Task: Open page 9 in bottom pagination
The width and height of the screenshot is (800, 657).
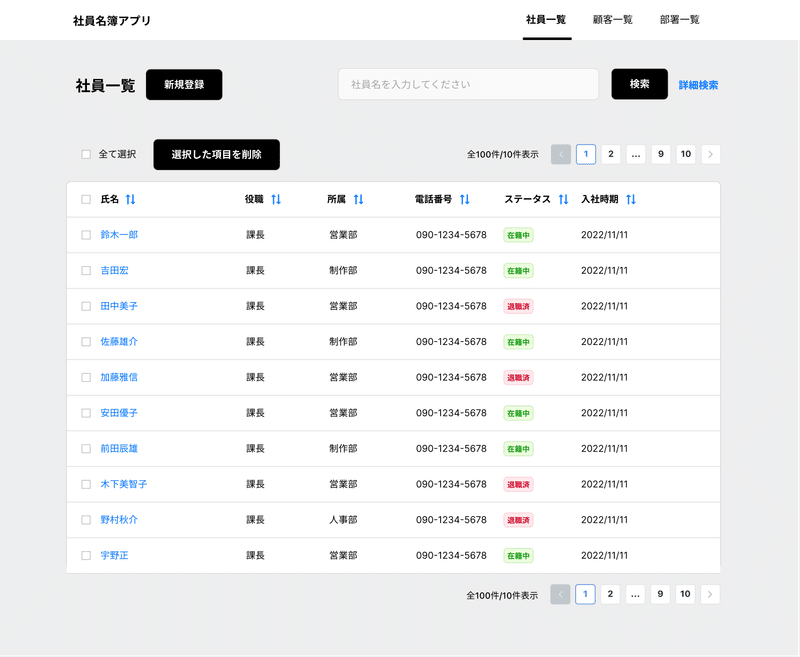Action: (x=660, y=594)
